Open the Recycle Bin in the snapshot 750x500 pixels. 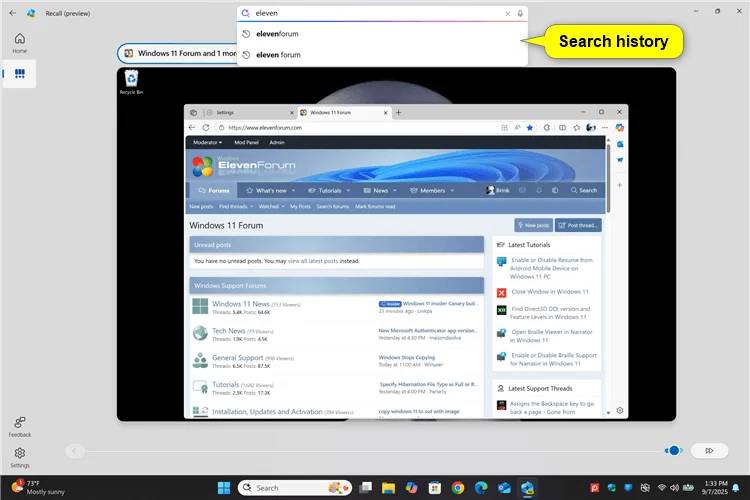(x=131, y=82)
